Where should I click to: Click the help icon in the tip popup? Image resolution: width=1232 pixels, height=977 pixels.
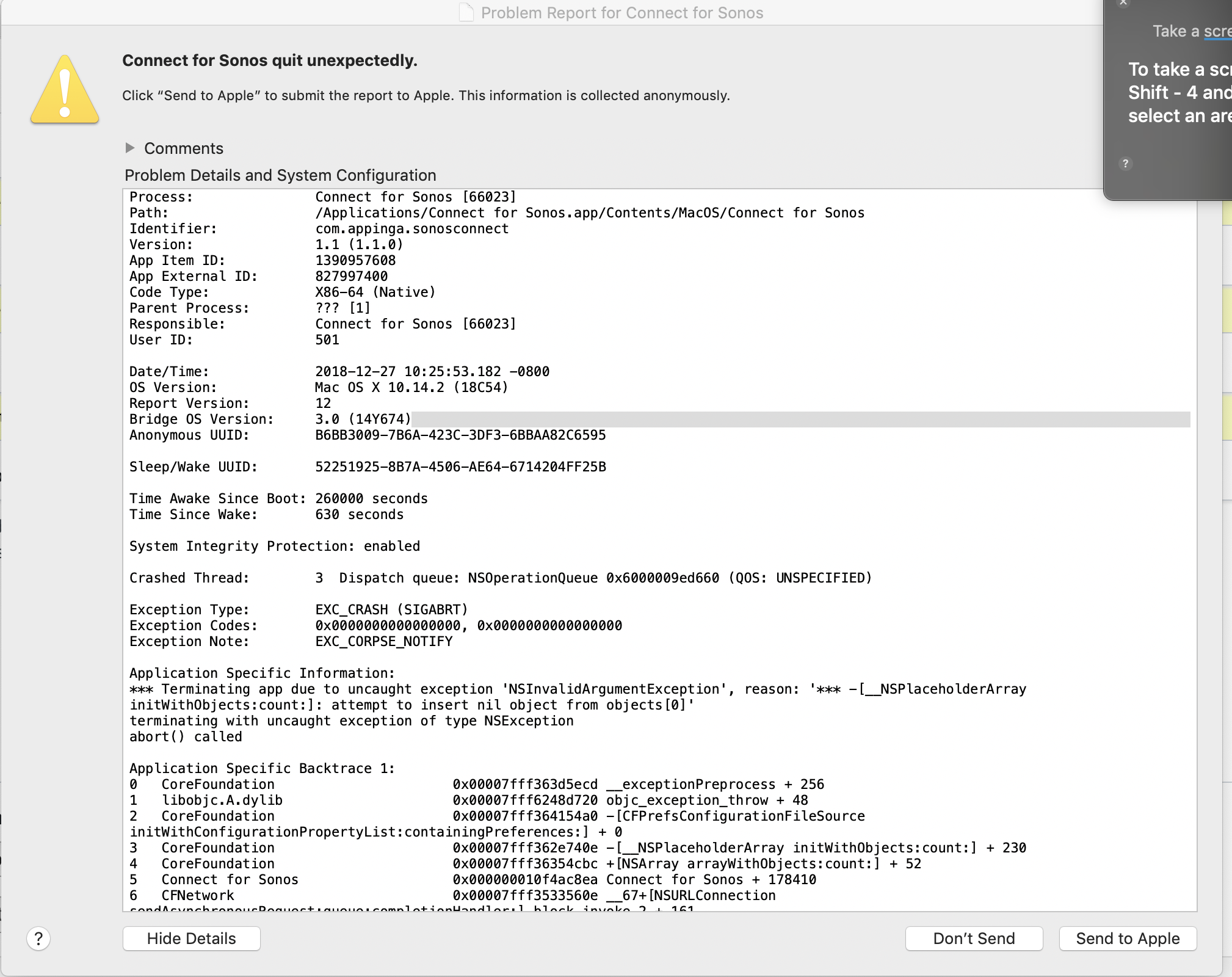pyautogui.click(x=1125, y=164)
